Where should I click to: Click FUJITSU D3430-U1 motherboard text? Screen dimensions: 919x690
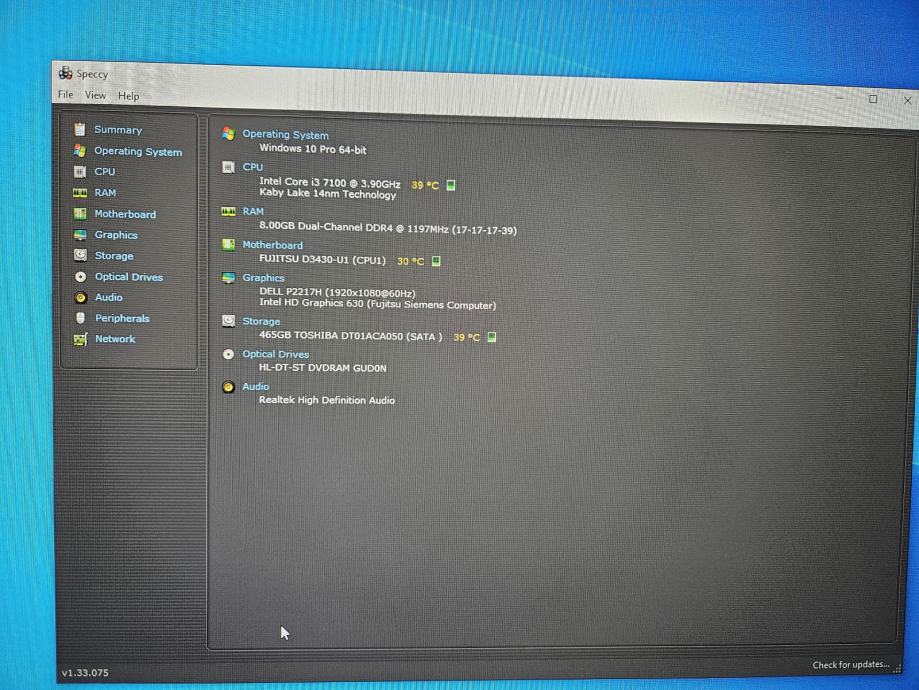322,259
